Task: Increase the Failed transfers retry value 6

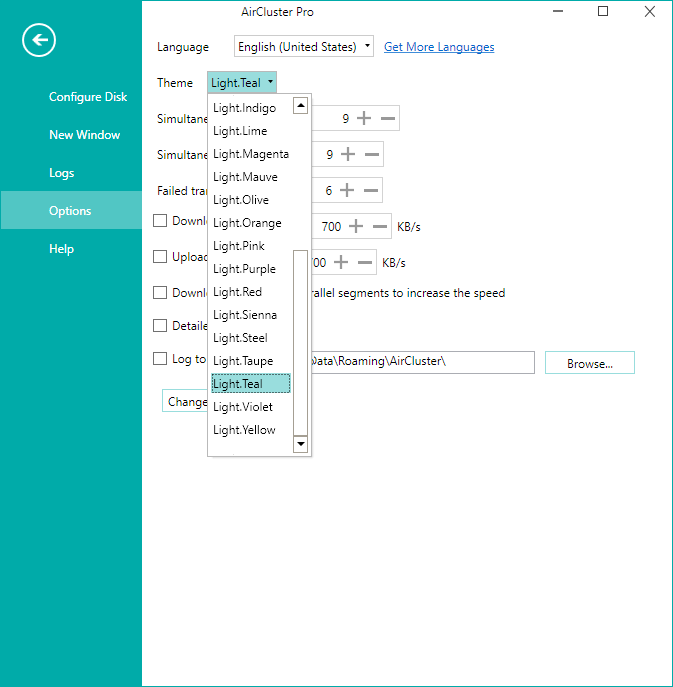Action: click(347, 190)
